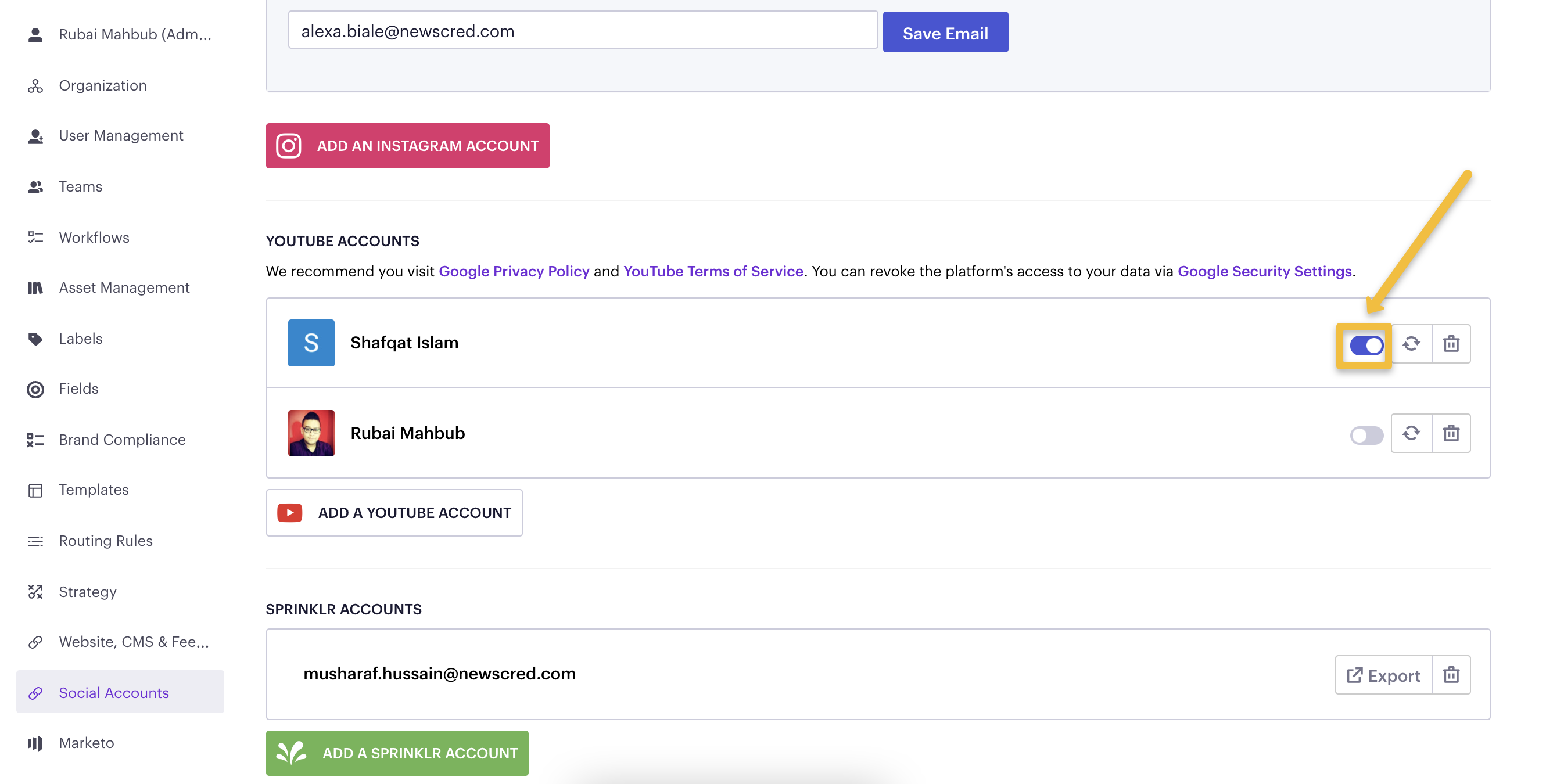1564x784 pixels.
Task: Add a Sprinklr account
Action: click(x=397, y=753)
